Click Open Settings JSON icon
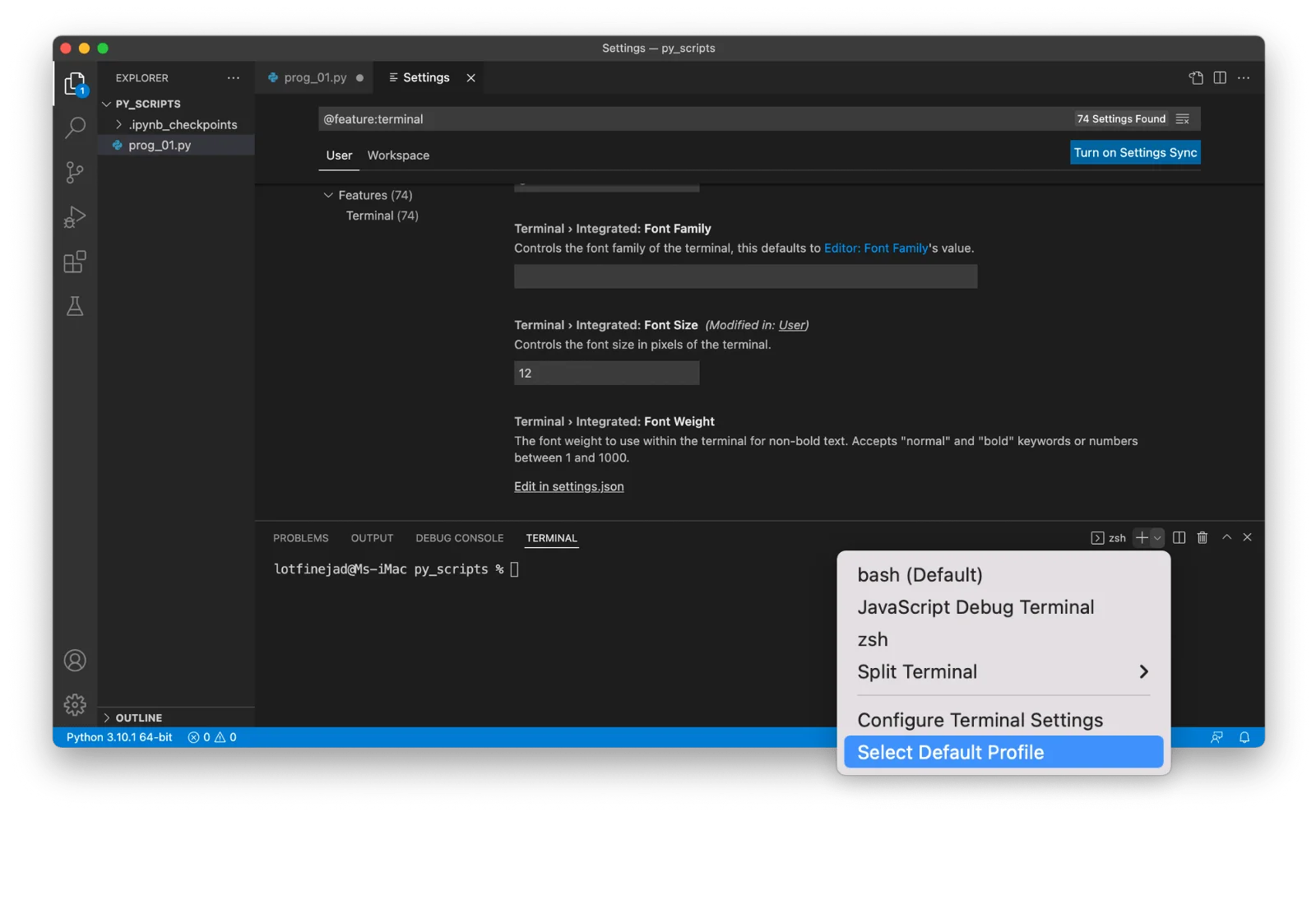 pos(1195,77)
